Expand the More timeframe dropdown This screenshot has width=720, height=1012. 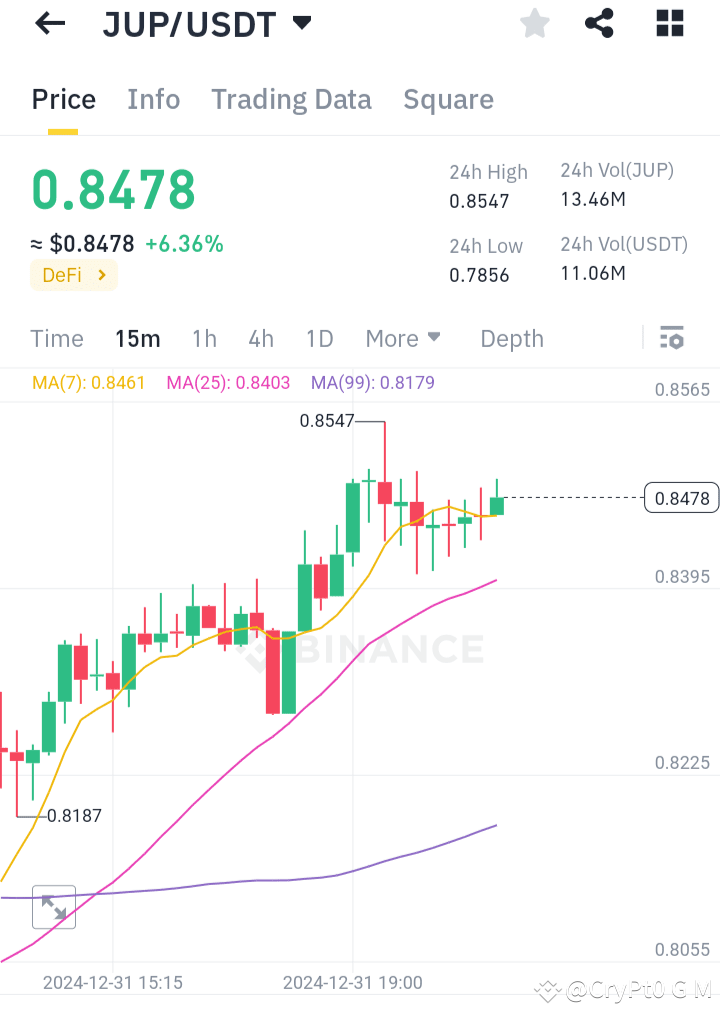pos(403,338)
